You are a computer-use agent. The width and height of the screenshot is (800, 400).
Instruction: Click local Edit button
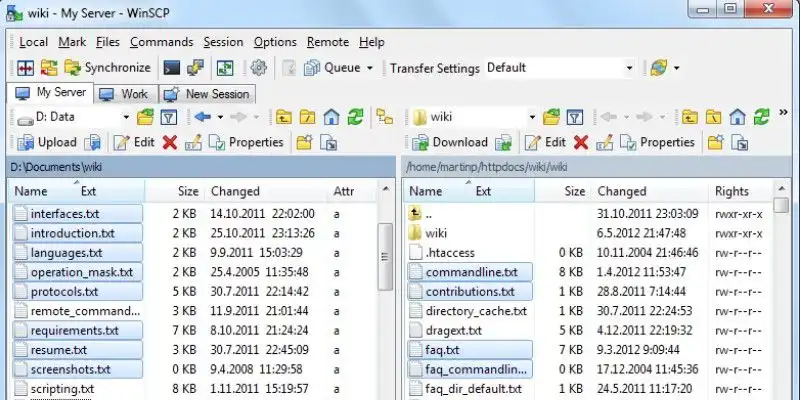(134, 142)
